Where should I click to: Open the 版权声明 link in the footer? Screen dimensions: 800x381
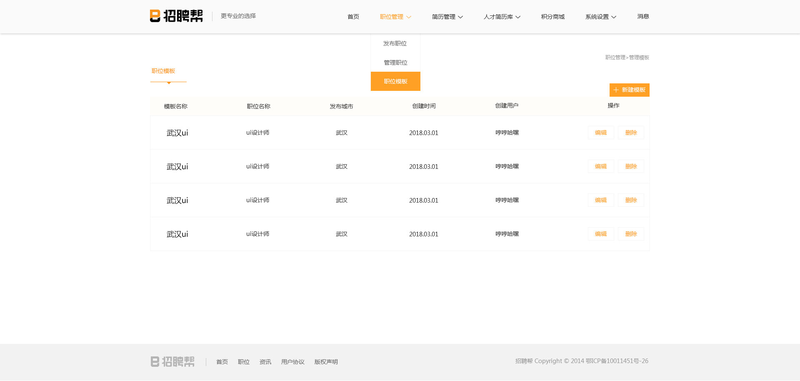(x=326, y=362)
